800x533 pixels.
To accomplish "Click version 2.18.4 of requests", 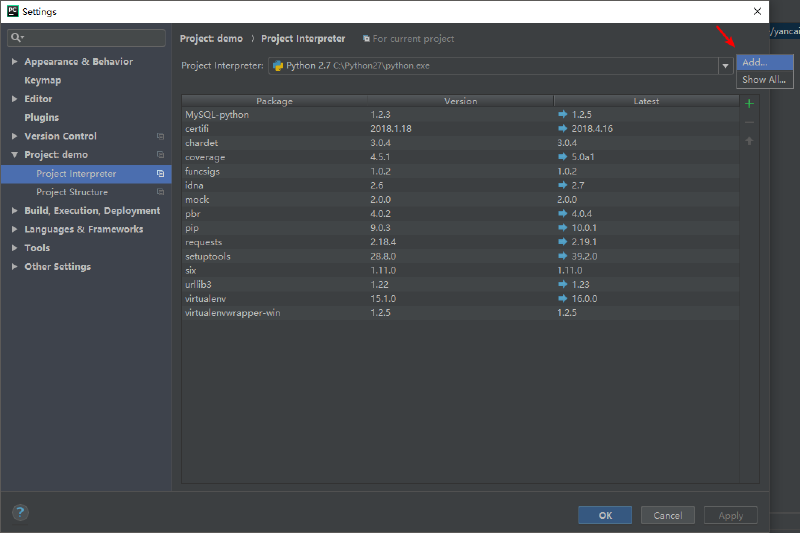I will pyautogui.click(x=383, y=242).
